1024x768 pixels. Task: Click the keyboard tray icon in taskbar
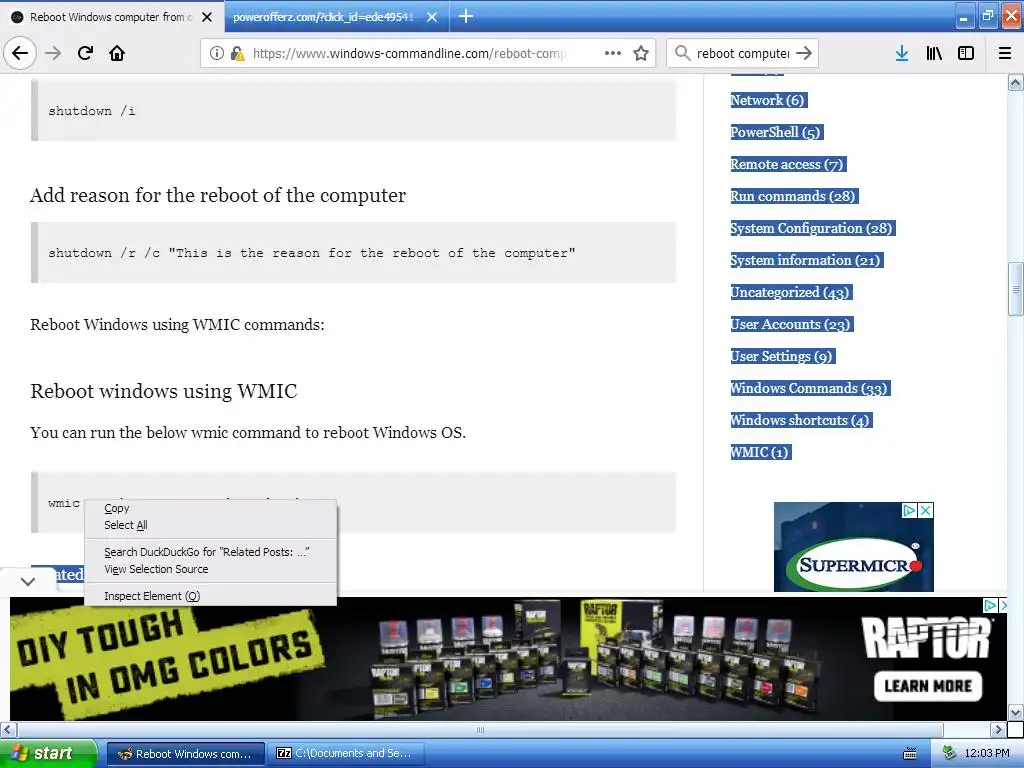point(910,754)
